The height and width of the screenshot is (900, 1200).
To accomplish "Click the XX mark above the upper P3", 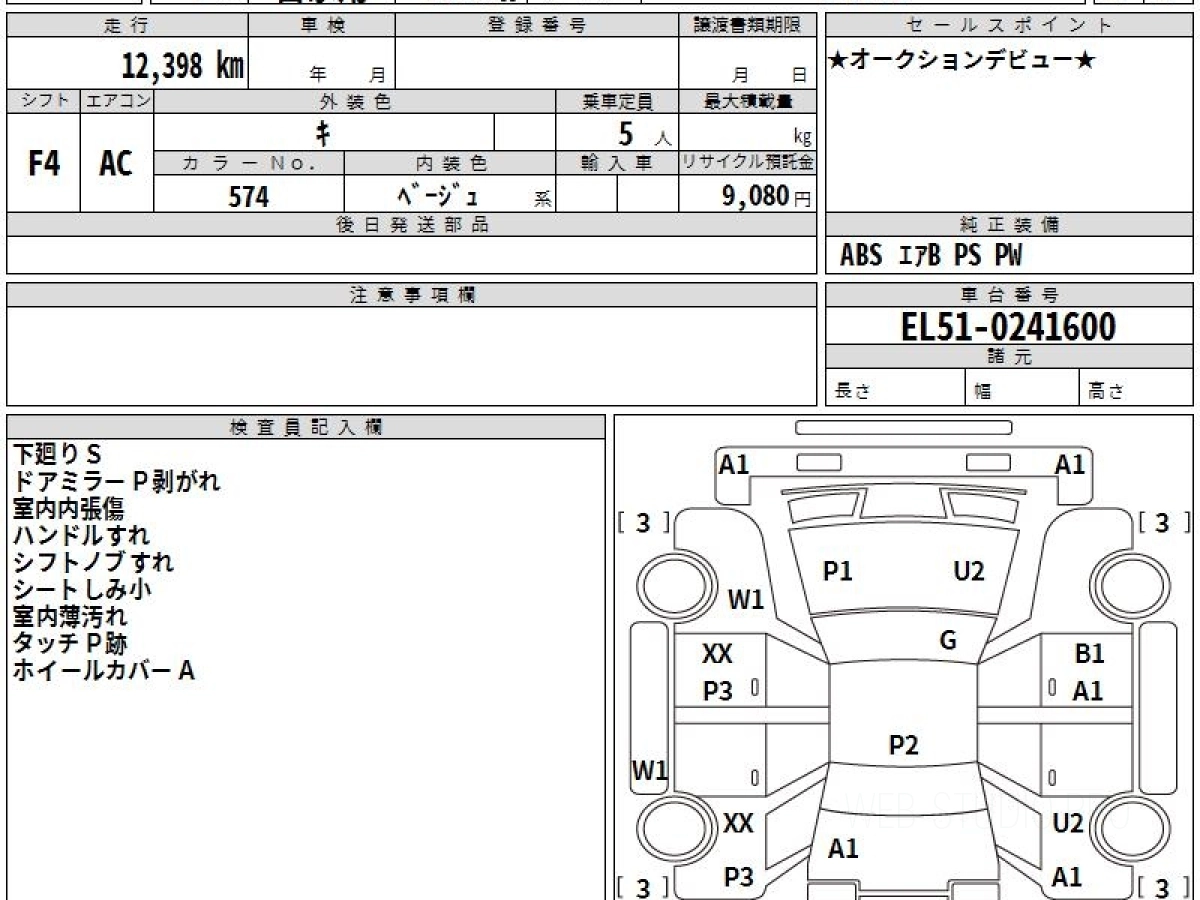I will [x=717, y=654].
